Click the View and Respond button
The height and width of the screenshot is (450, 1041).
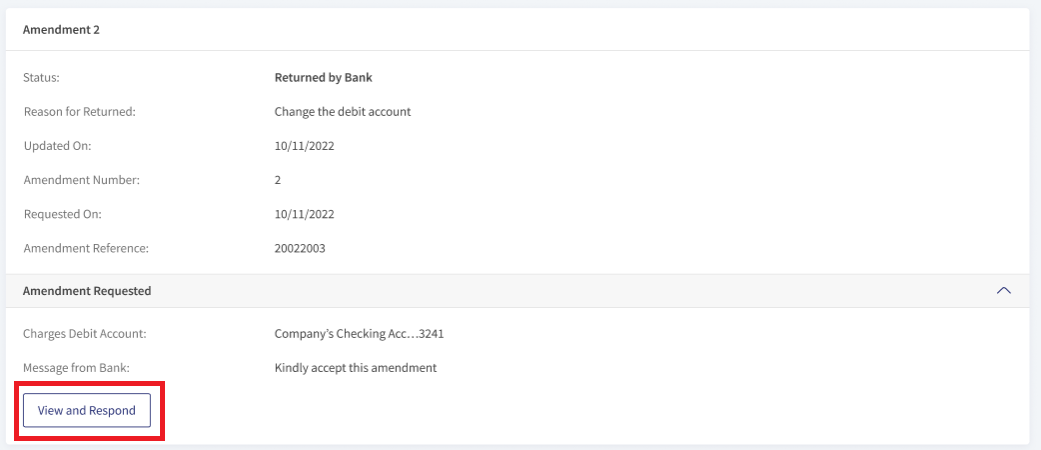click(x=87, y=410)
